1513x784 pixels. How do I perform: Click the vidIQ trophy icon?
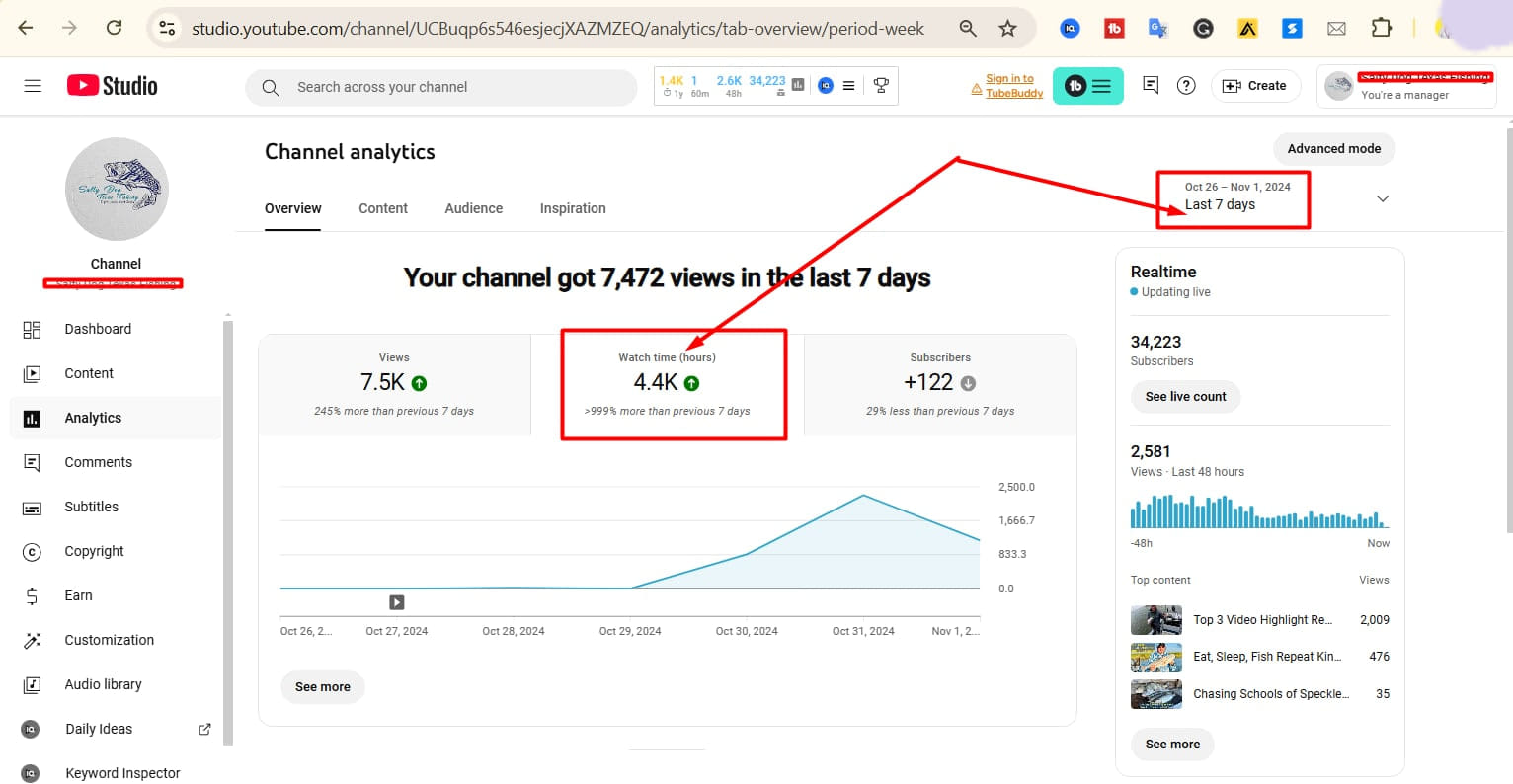(x=881, y=86)
